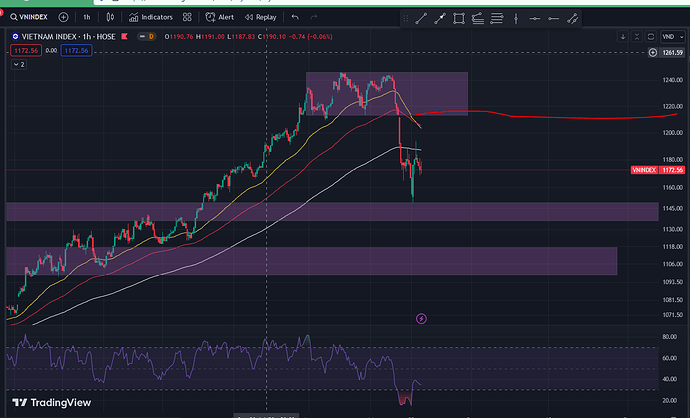
Task: Open the 1h timeframe selector
Action: coord(88,17)
